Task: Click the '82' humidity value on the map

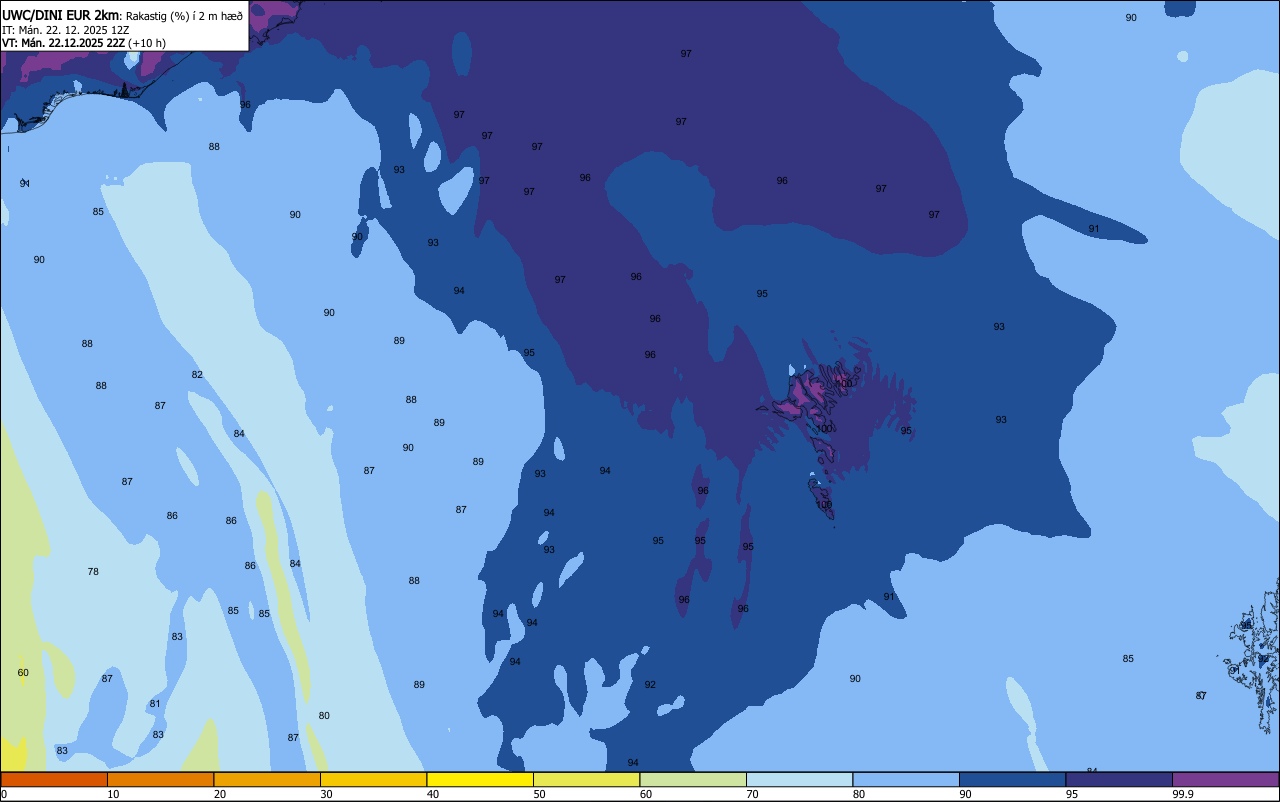Action: [x=197, y=375]
